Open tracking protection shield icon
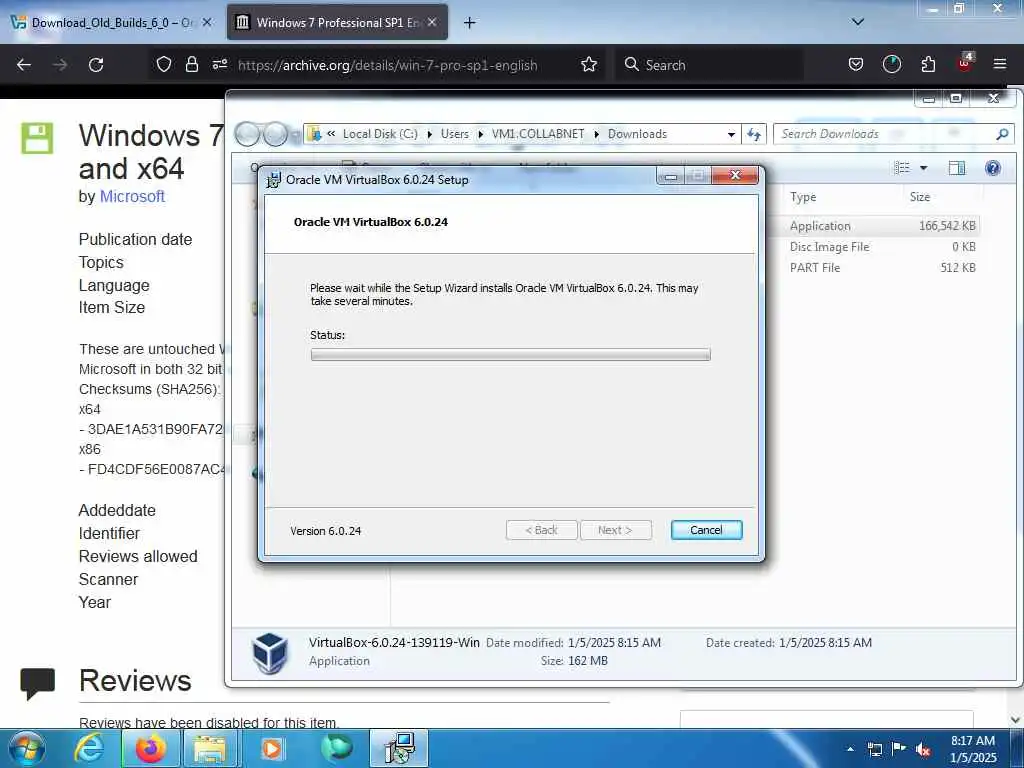 pos(164,64)
